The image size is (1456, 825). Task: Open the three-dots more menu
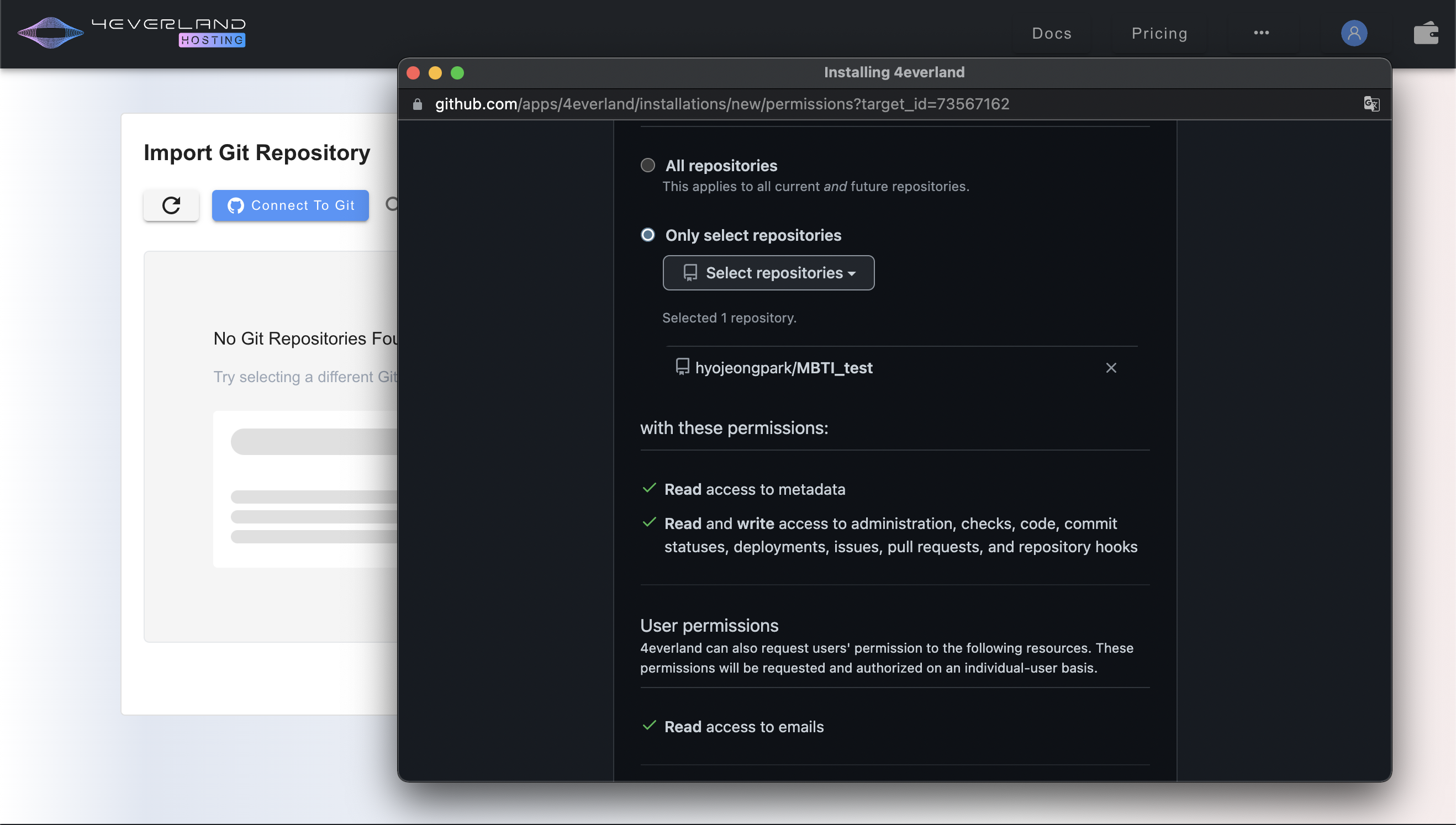click(x=1261, y=33)
